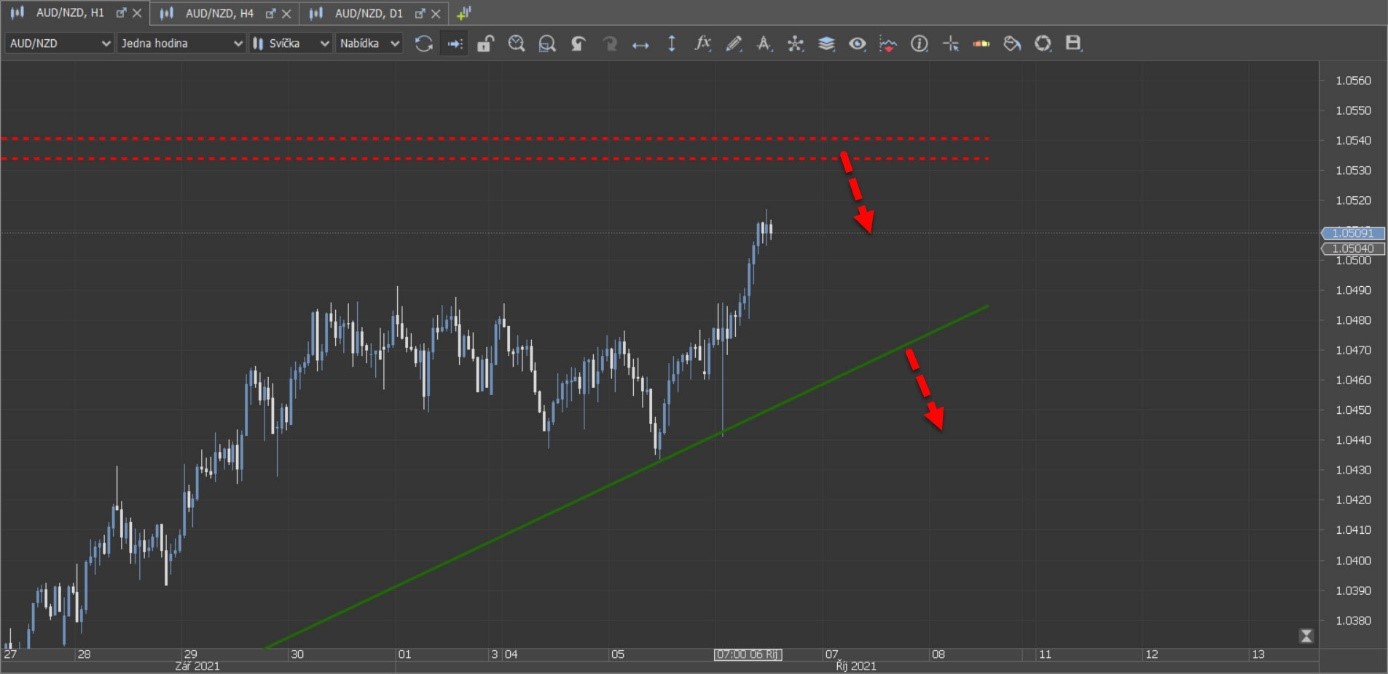Viewport: 1388px width, 674px height.
Task: Click the circular ring settings icon
Action: click(x=1043, y=44)
